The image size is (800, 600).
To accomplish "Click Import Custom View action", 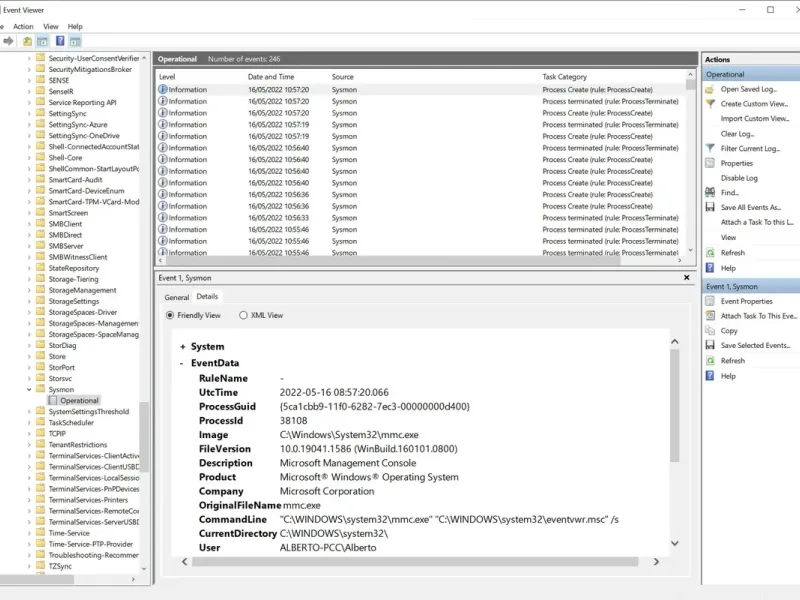I will click(755, 119).
